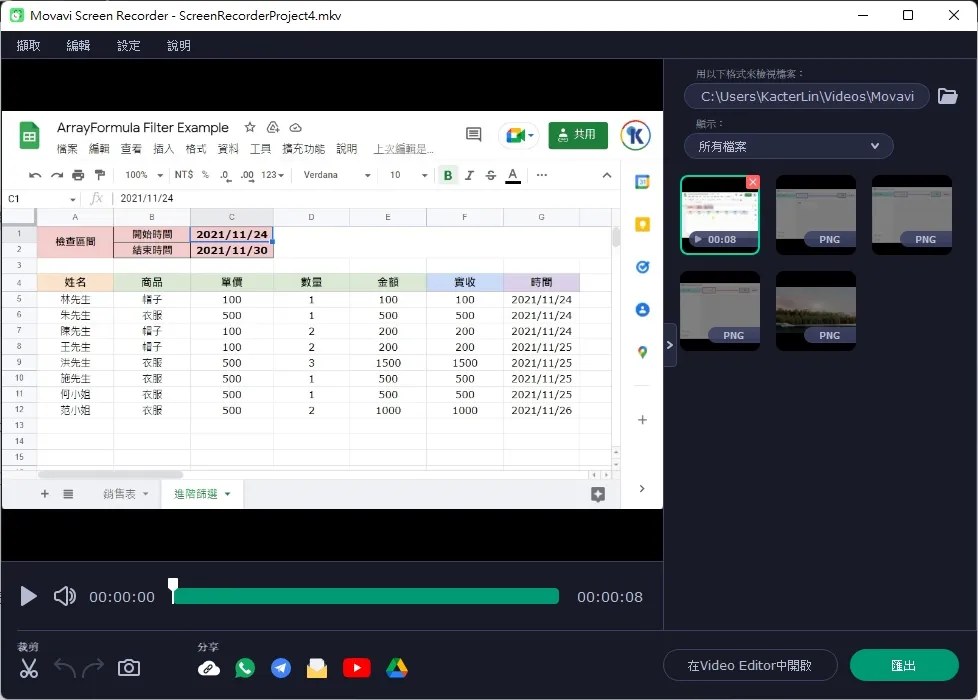This screenshot has height=700, width=978.
Task: Share via the copy link cloud icon
Action: [x=208, y=669]
